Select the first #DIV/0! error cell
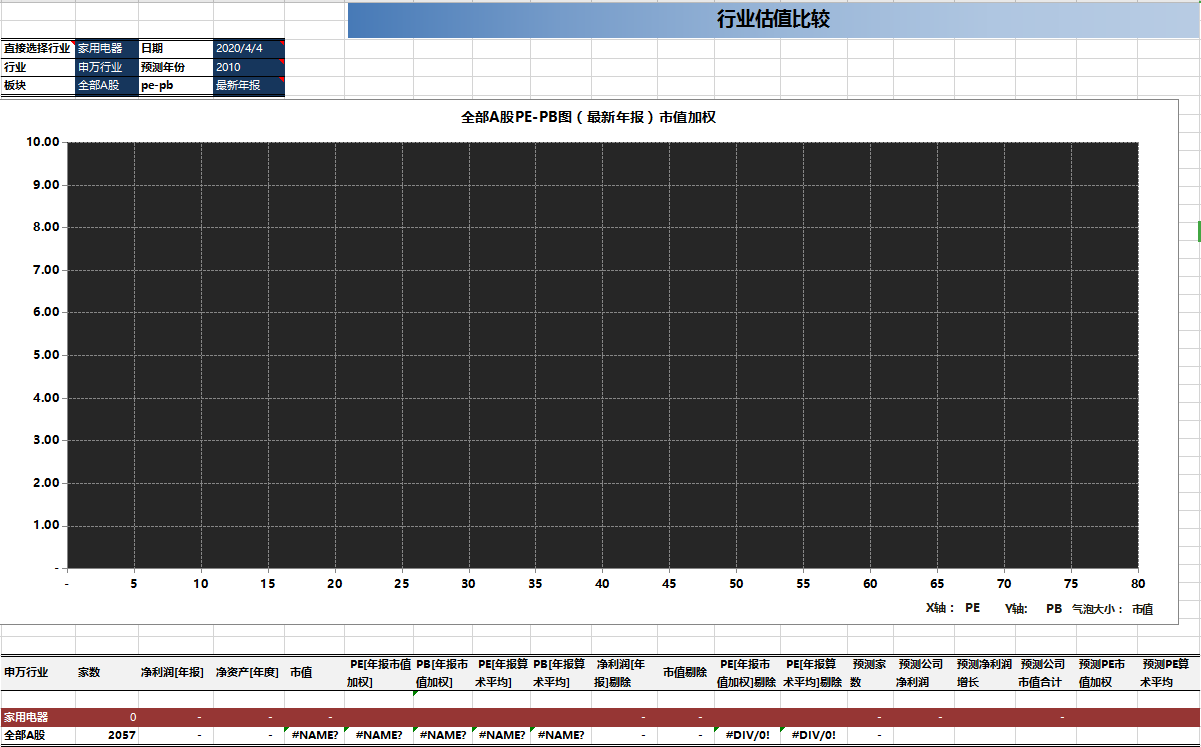Screen dimensions: 1201x747 747,735
